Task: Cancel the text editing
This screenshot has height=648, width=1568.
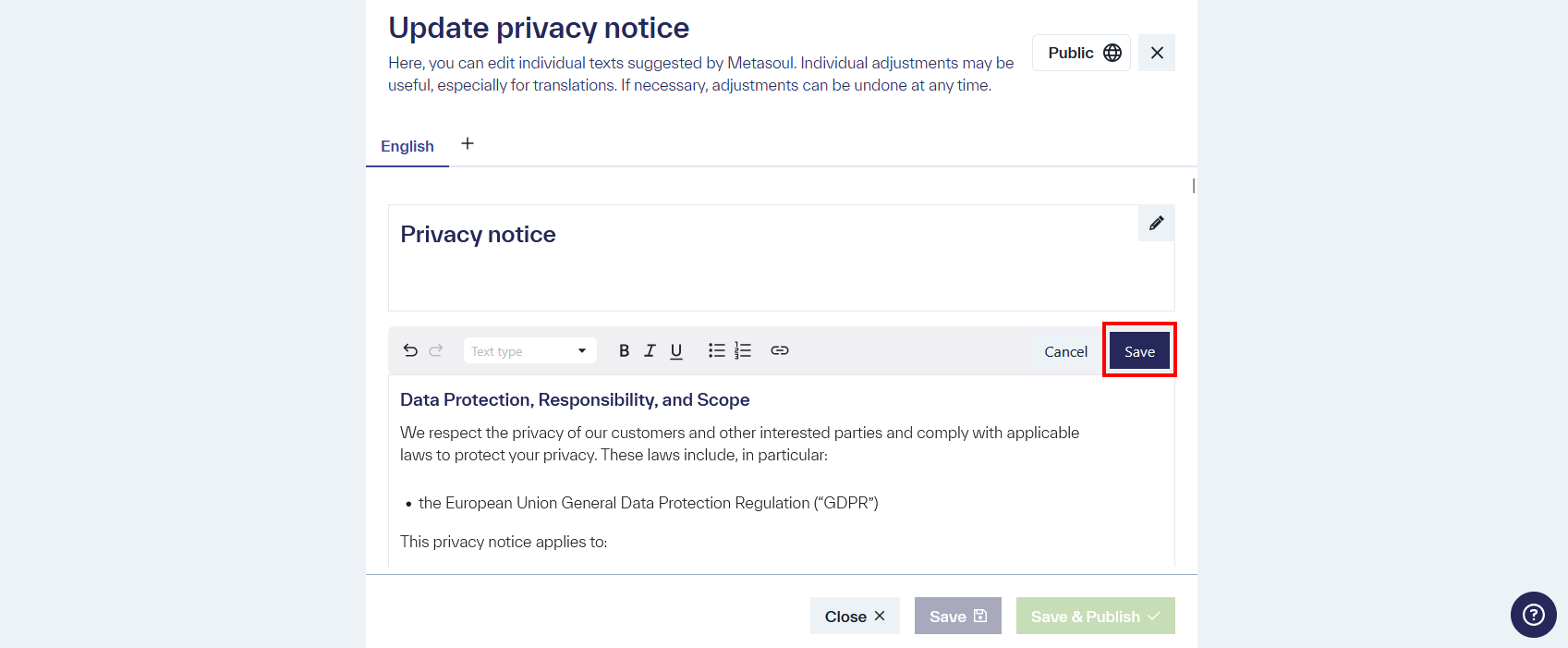Action: (1065, 351)
